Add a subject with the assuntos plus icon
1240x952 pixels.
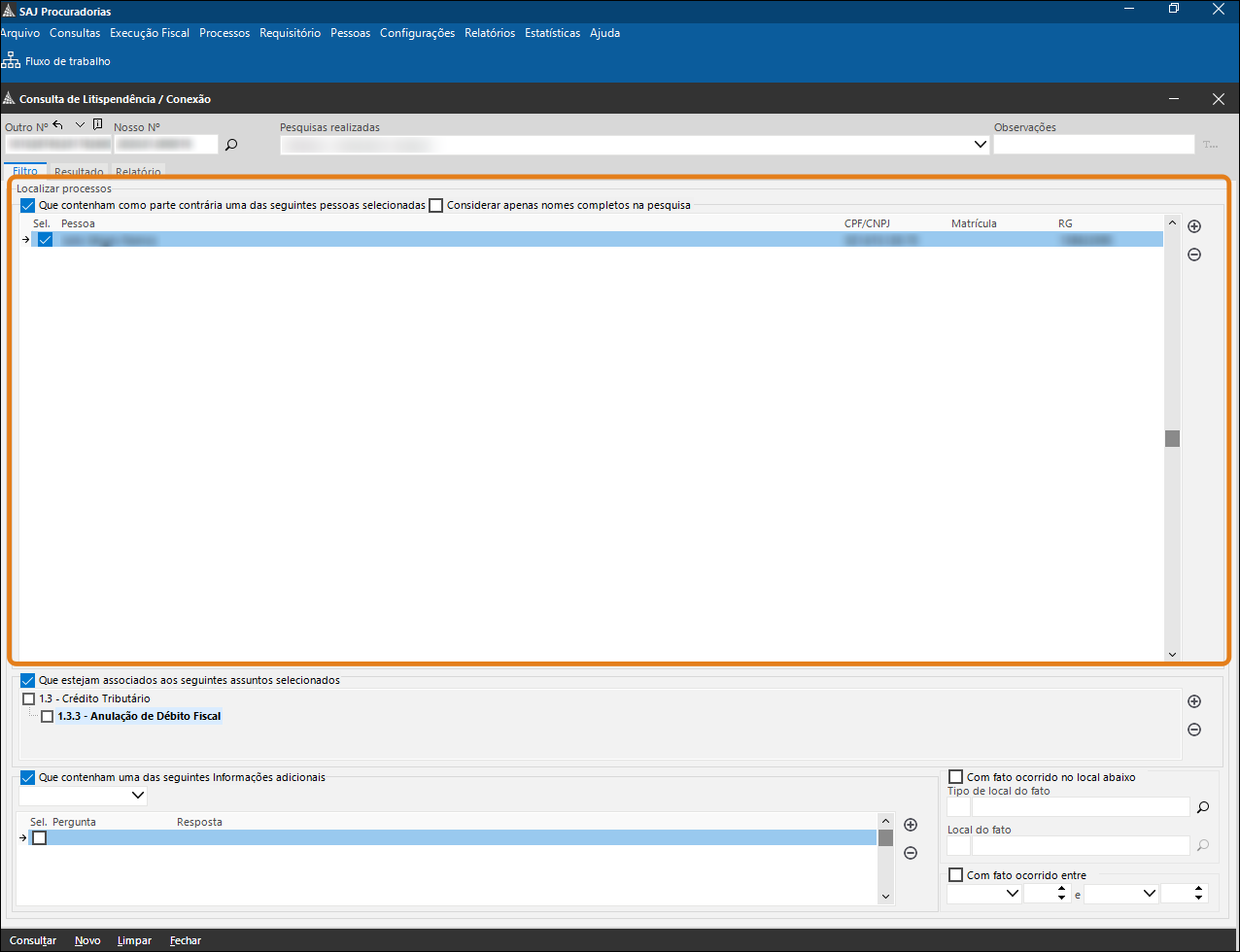(1194, 701)
